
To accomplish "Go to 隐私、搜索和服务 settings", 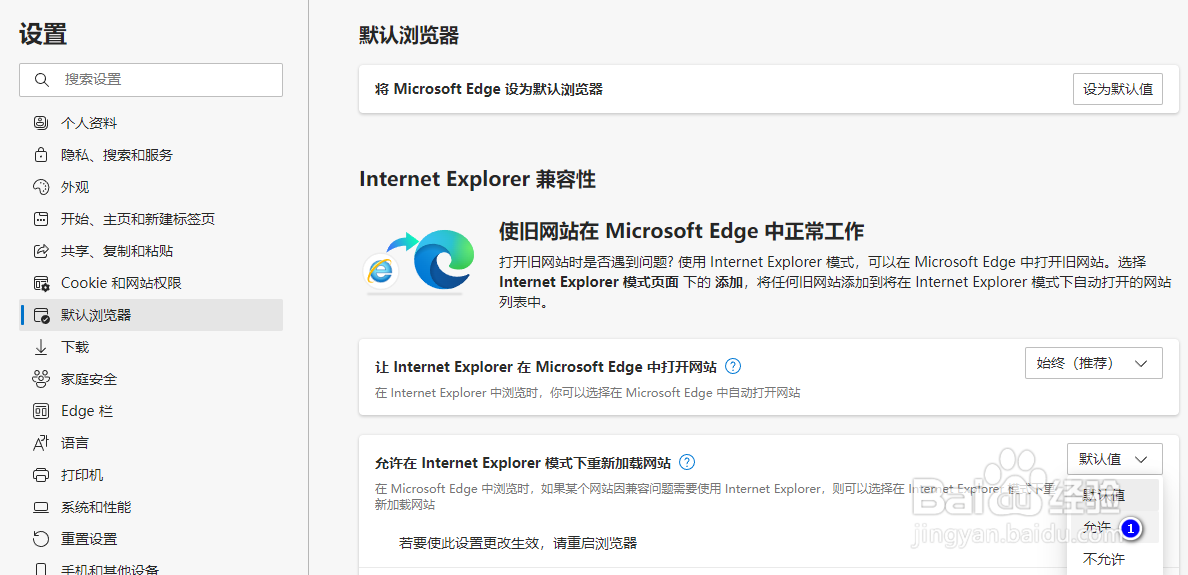I will [151, 155].
